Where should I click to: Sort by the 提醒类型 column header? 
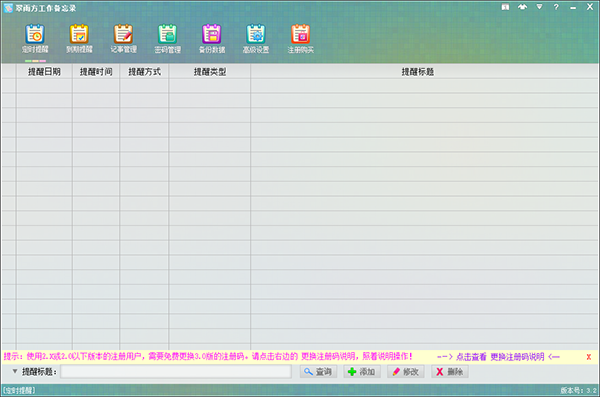click(210, 72)
